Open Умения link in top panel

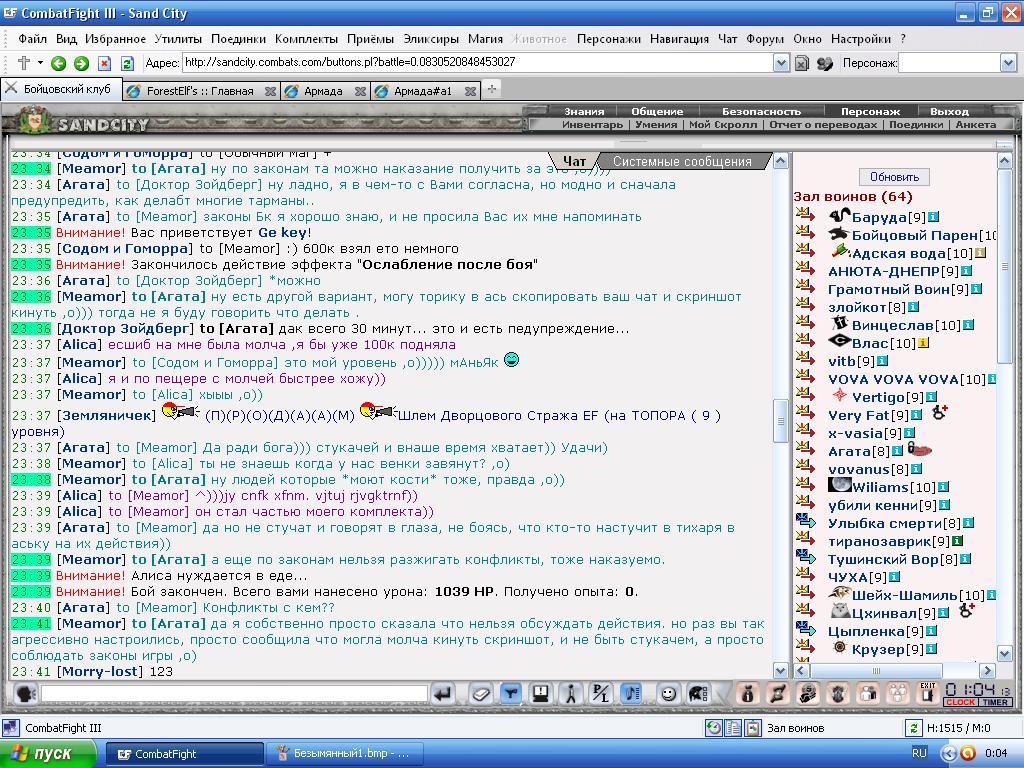coord(656,124)
